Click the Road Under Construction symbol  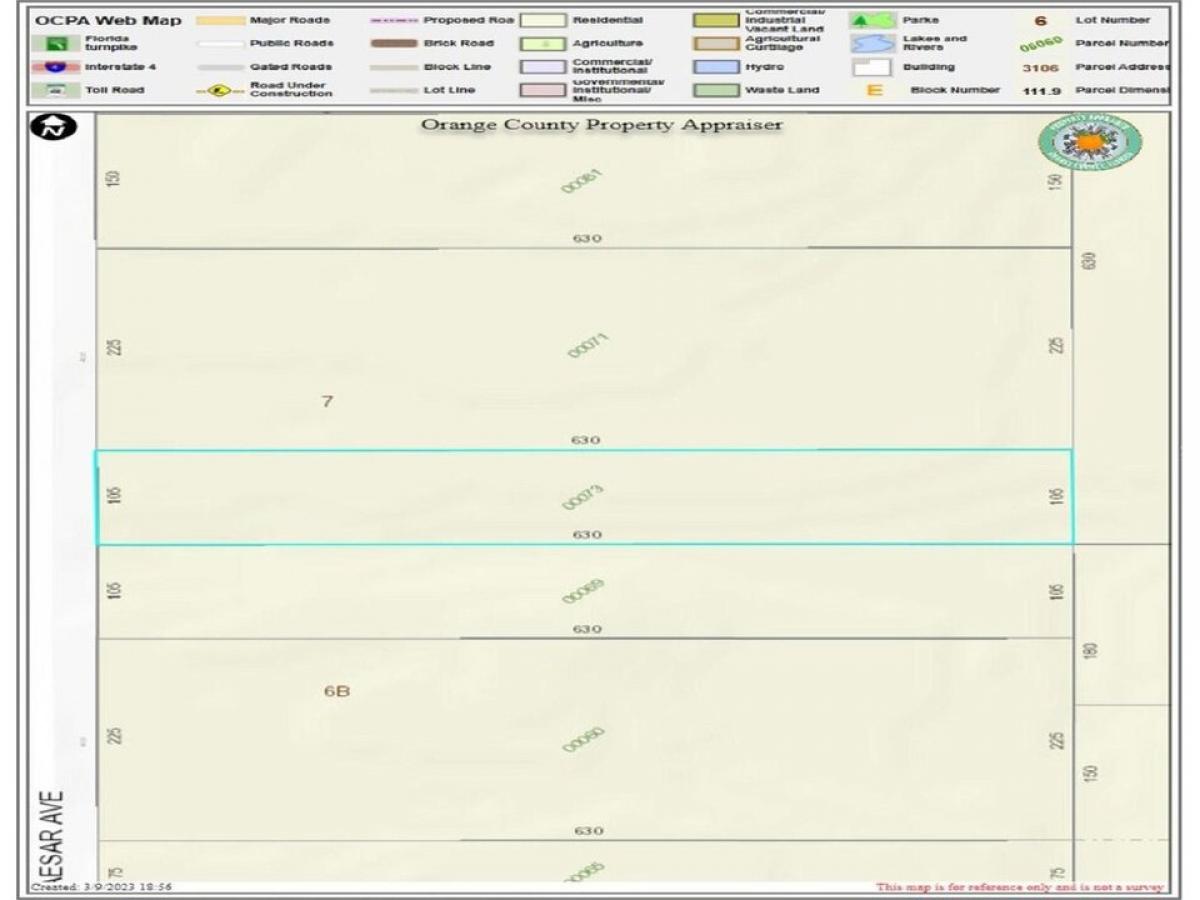click(220, 90)
